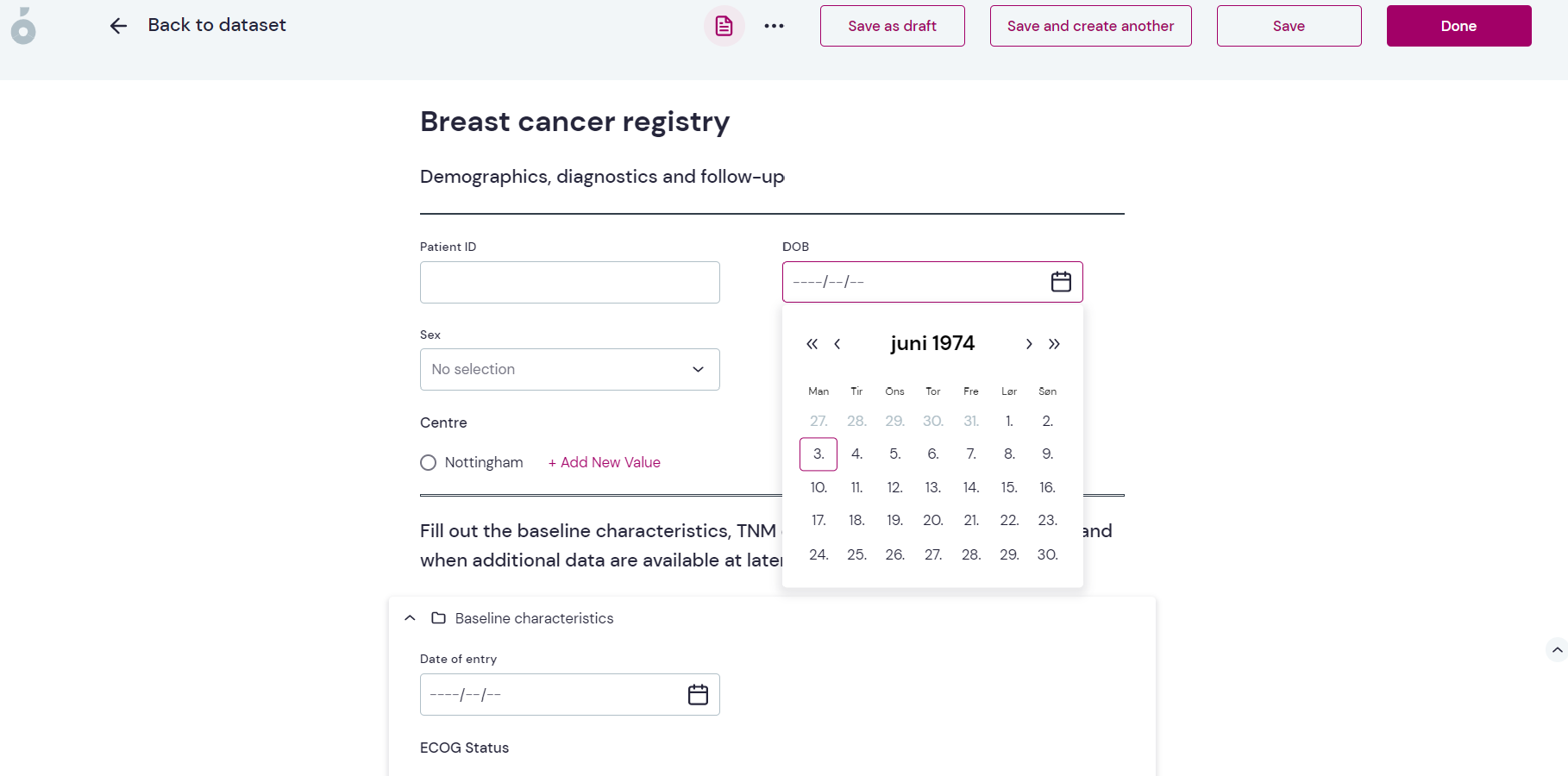Viewport: 1568px width, 776px height.
Task: Open the three-dots more options menu
Action: [775, 26]
